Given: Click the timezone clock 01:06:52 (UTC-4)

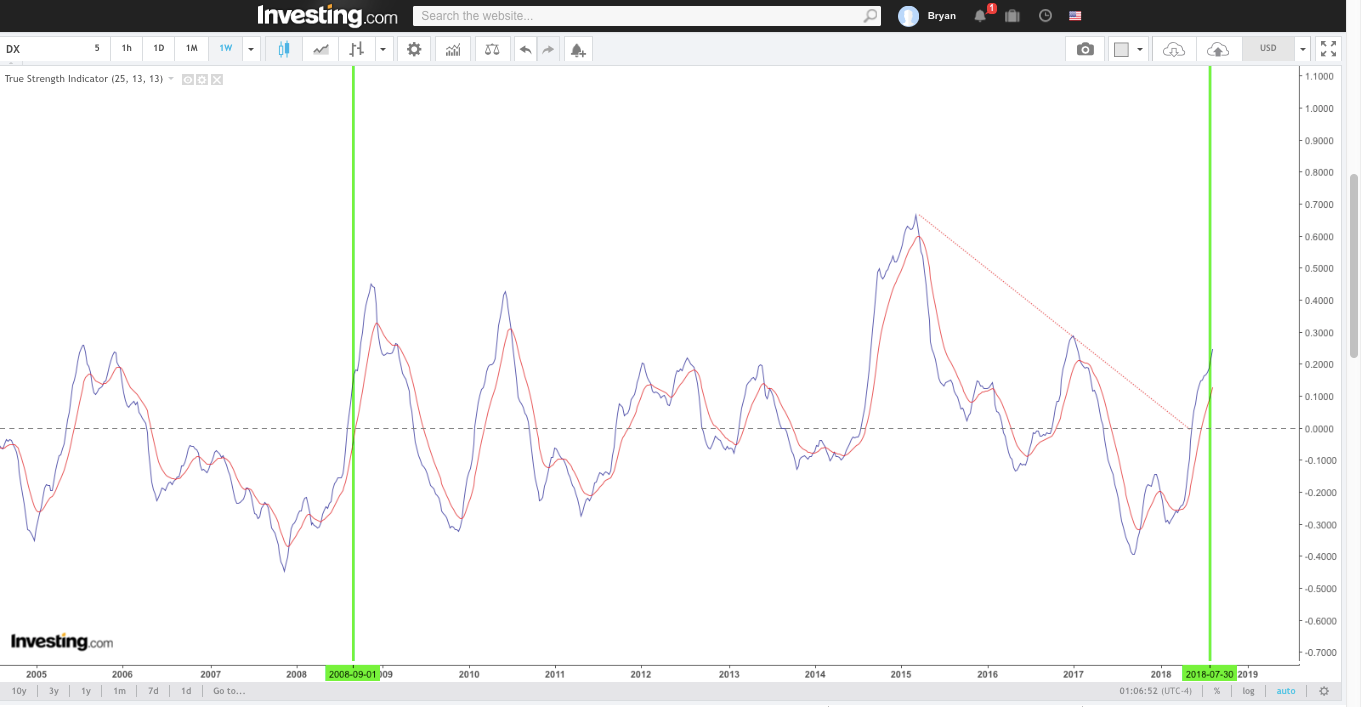Looking at the screenshot, I should [x=1158, y=691].
